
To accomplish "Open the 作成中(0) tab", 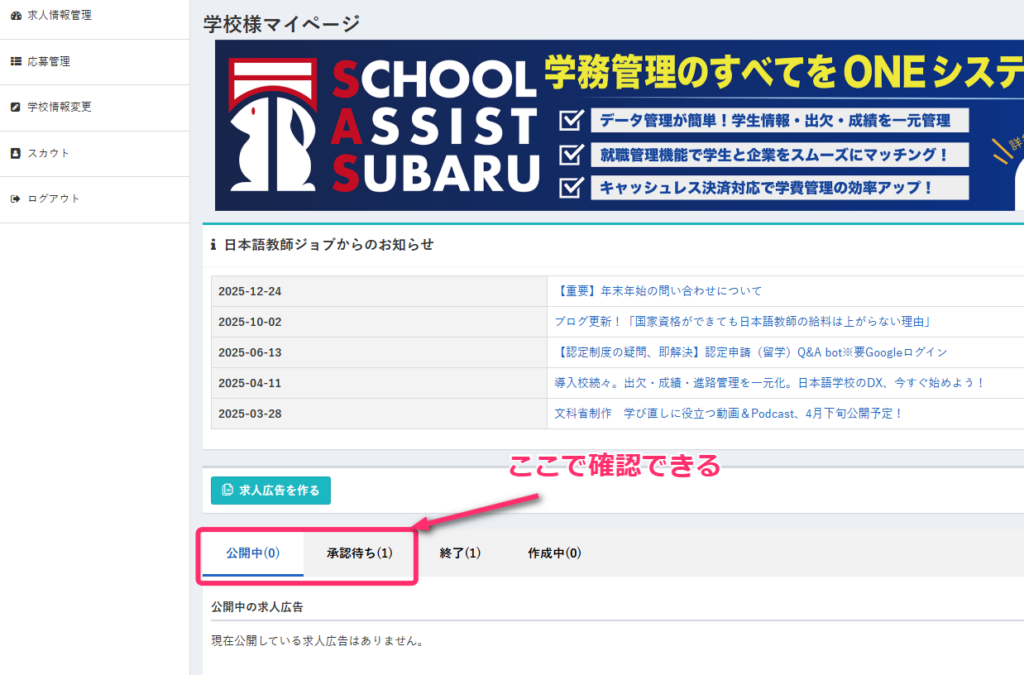I will 554,553.
